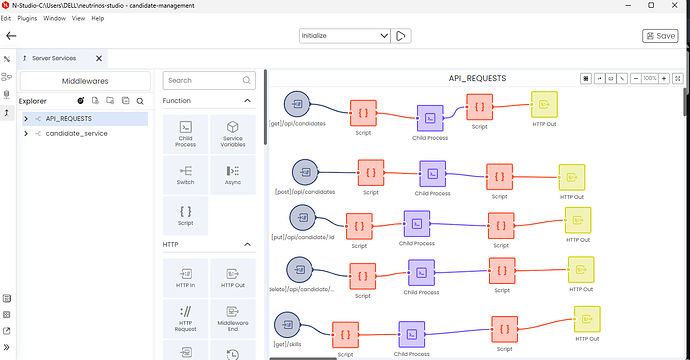Select the Service Variables palette node

[233, 134]
